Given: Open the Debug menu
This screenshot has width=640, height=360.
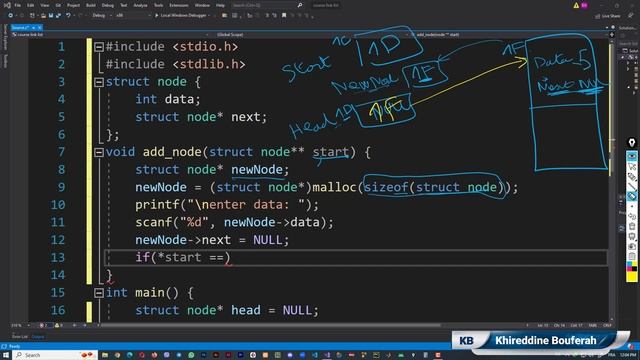Looking at the screenshot, I should pos(108,5).
